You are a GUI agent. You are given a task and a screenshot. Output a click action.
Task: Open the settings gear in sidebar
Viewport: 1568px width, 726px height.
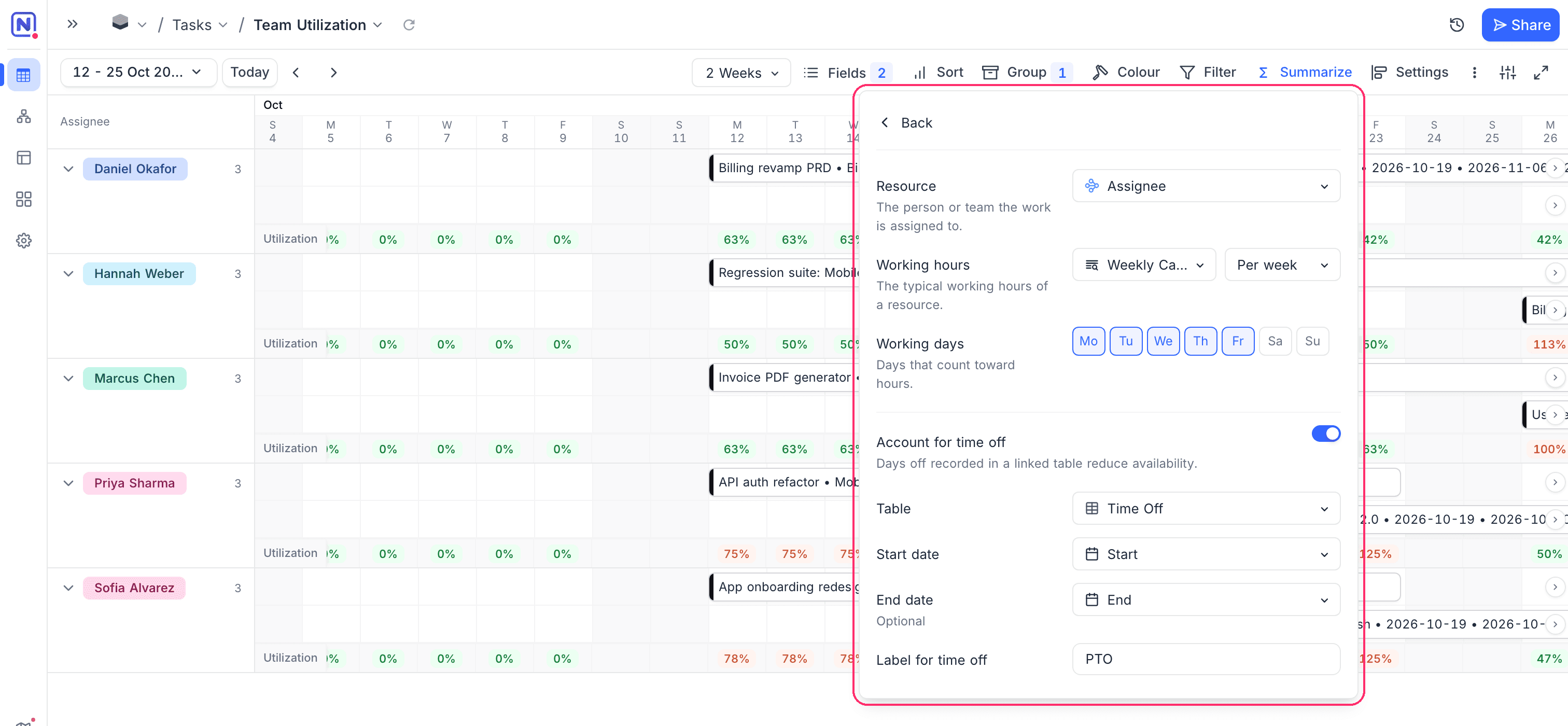pos(24,241)
